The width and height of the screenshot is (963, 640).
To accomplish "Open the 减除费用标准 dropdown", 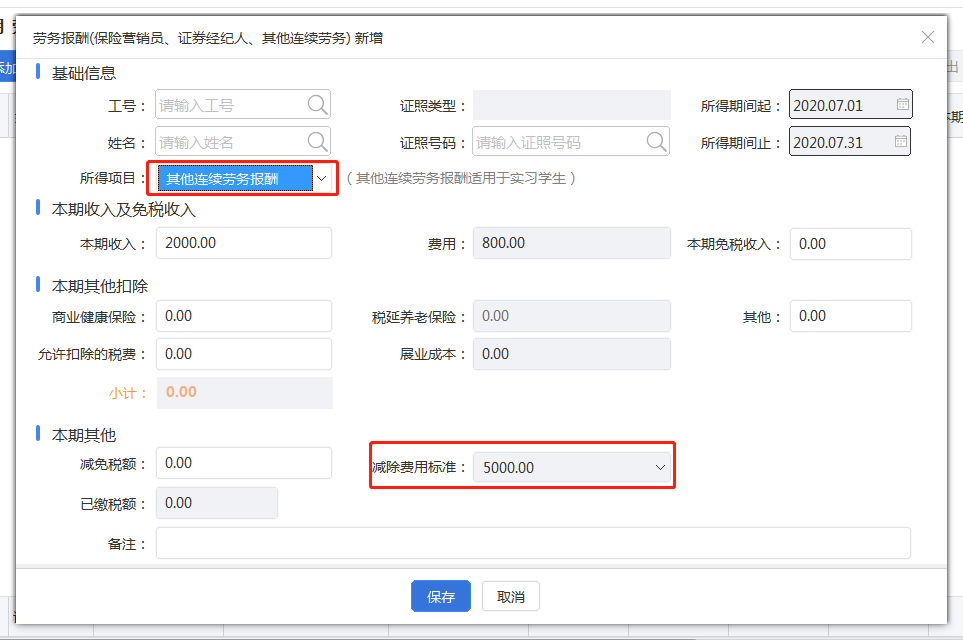I will click(572, 467).
